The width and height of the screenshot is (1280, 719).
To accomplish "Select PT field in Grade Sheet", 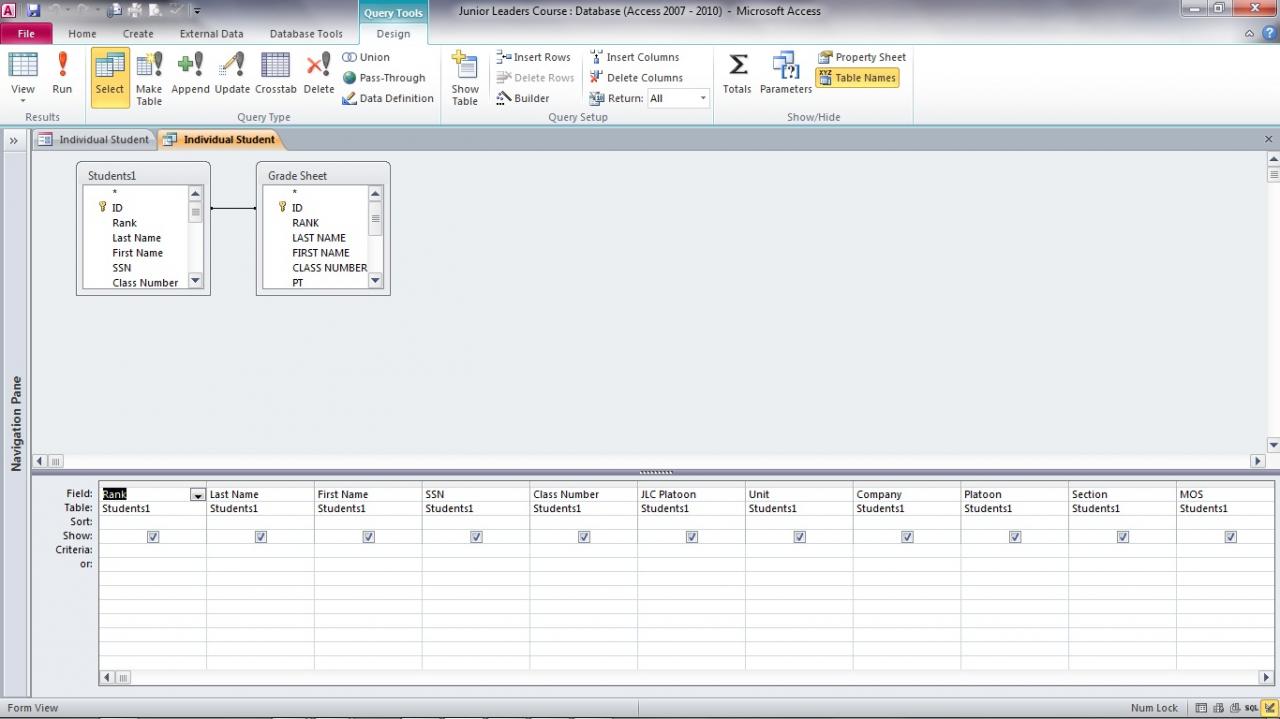I will point(298,283).
